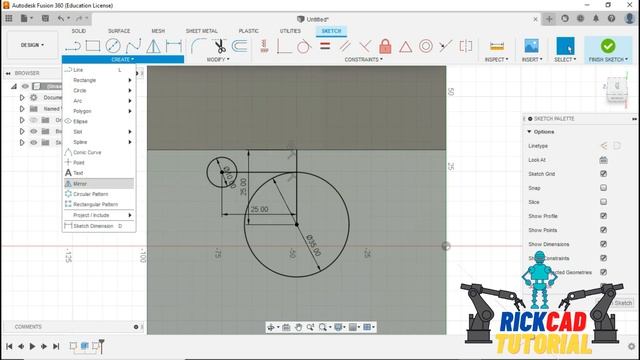Choose Mirror from the Create menu
The width and height of the screenshot is (640, 360).
99,184
